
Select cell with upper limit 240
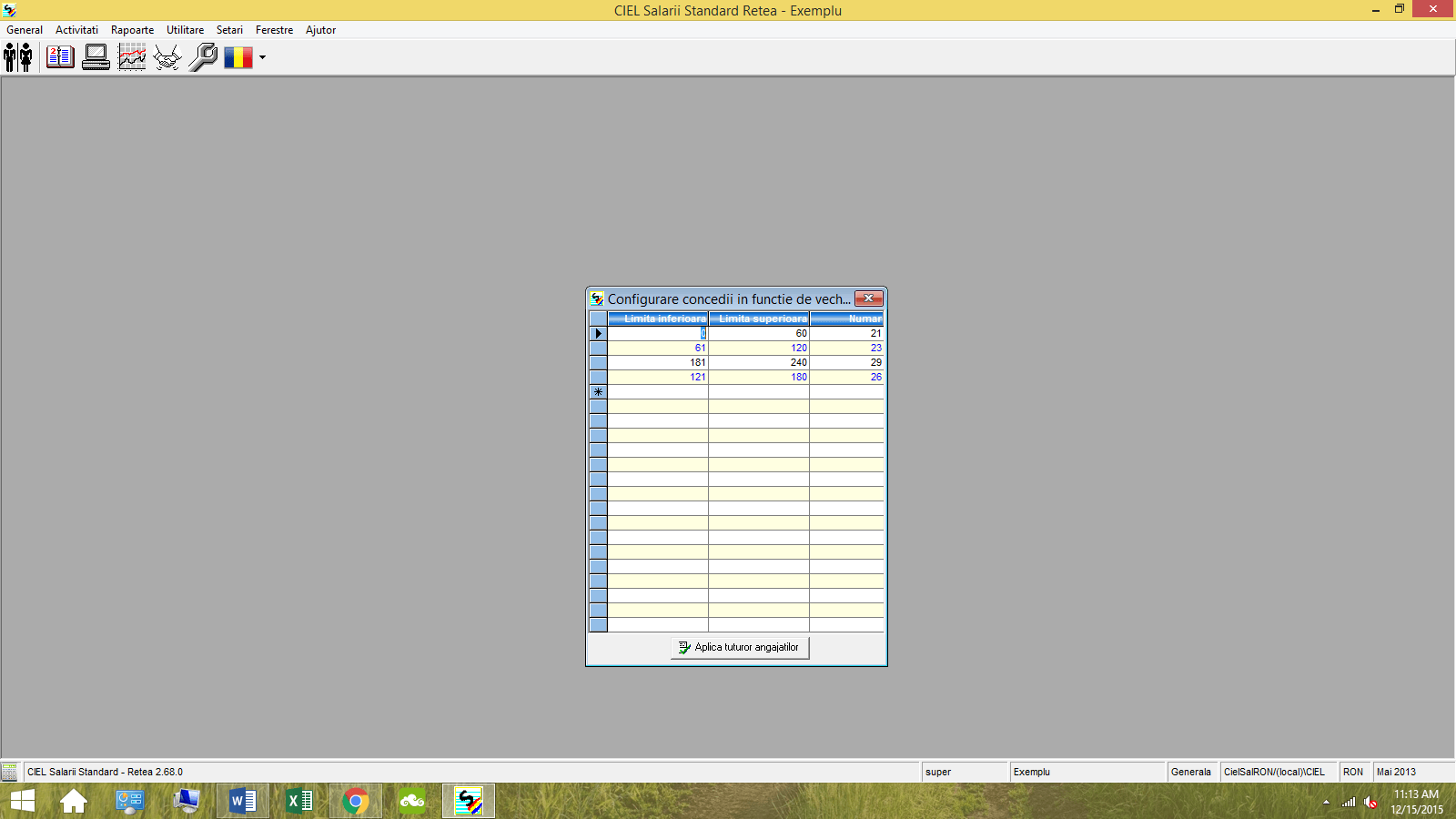click(759, 362)
